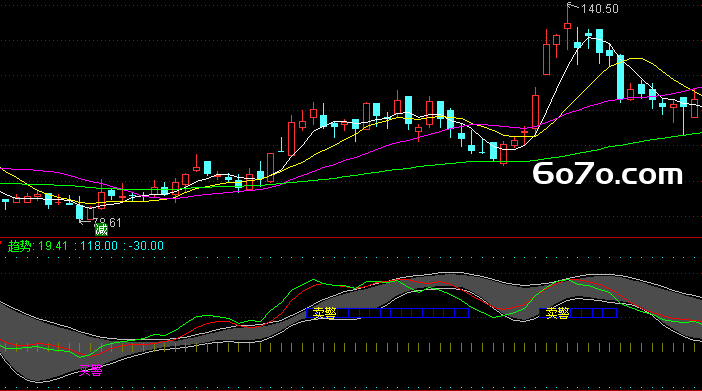Image resolution: width=702 pixels, height=391 pixels.
Task: Click the long cyan candlestick after the peak
Action: point(621,77)
